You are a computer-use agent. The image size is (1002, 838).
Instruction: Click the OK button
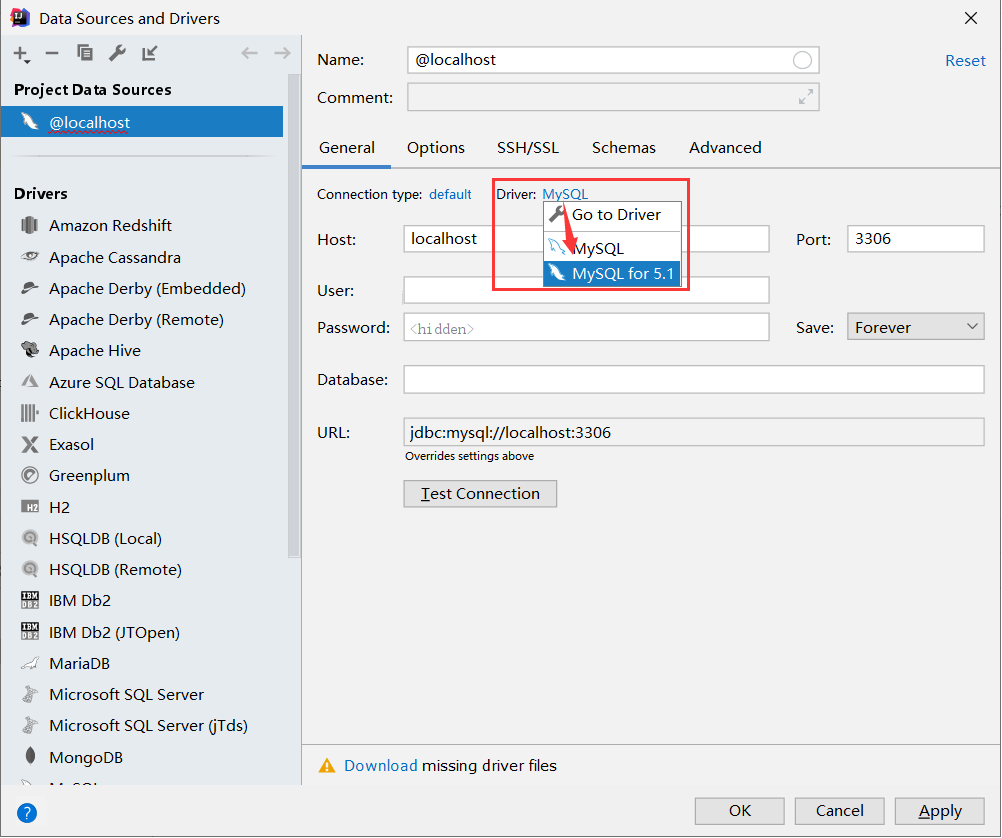(739, 811)
